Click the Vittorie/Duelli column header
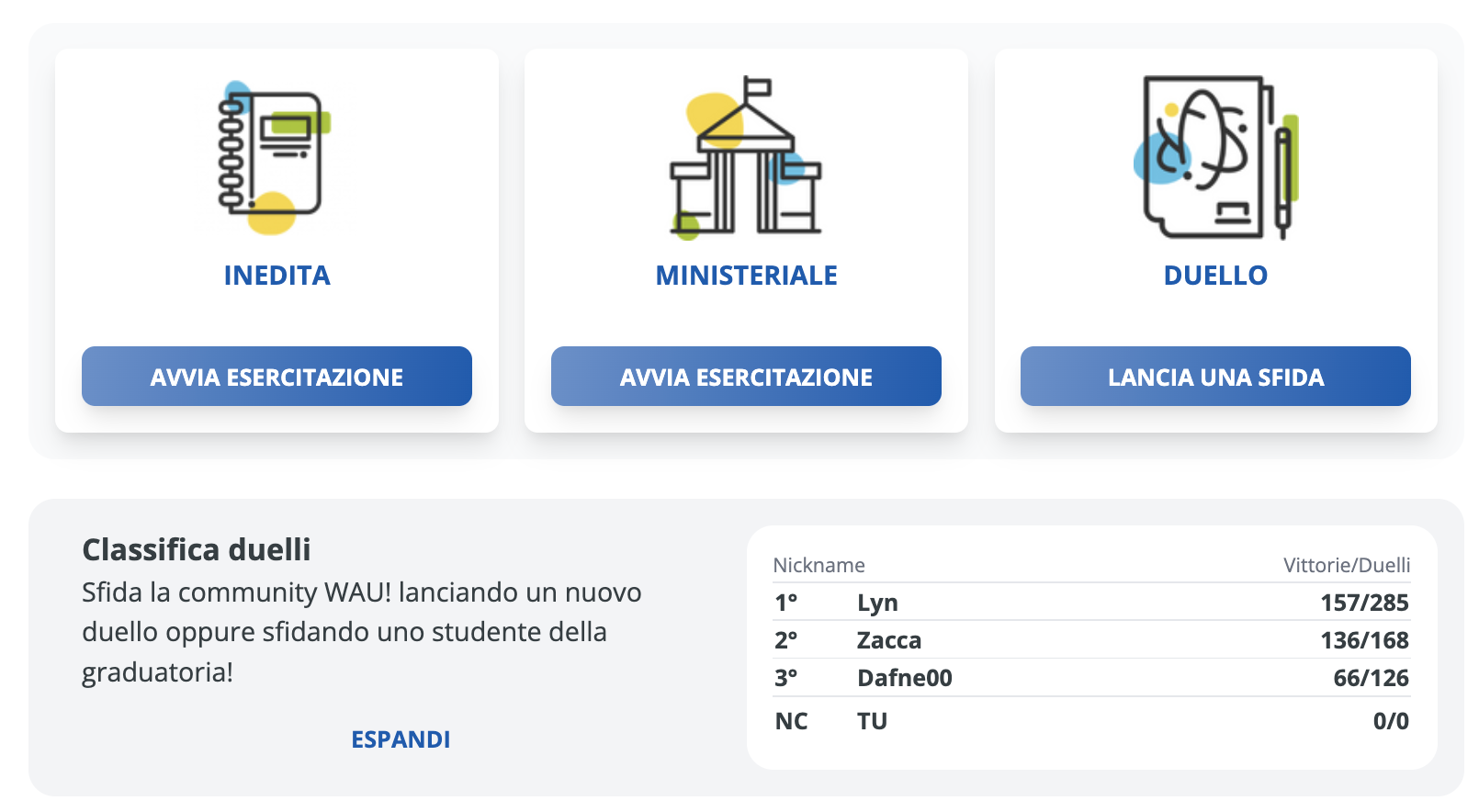The width and height of the screenshot is (1479, 812). [x=1346, y=565]
